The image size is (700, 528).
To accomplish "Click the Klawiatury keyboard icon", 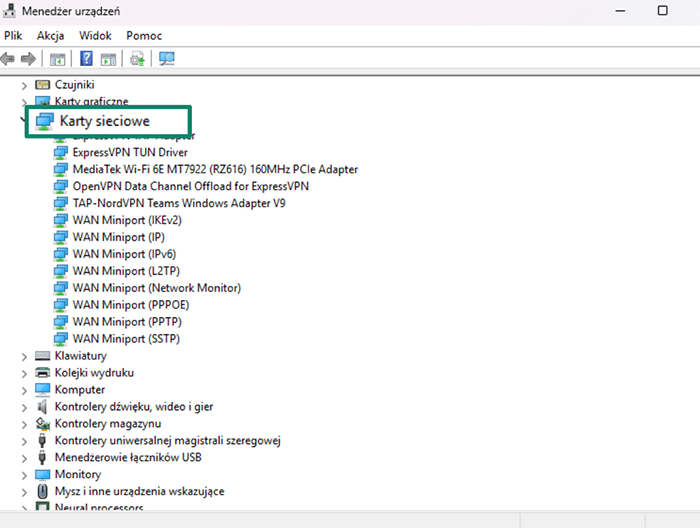I will 43,356.
